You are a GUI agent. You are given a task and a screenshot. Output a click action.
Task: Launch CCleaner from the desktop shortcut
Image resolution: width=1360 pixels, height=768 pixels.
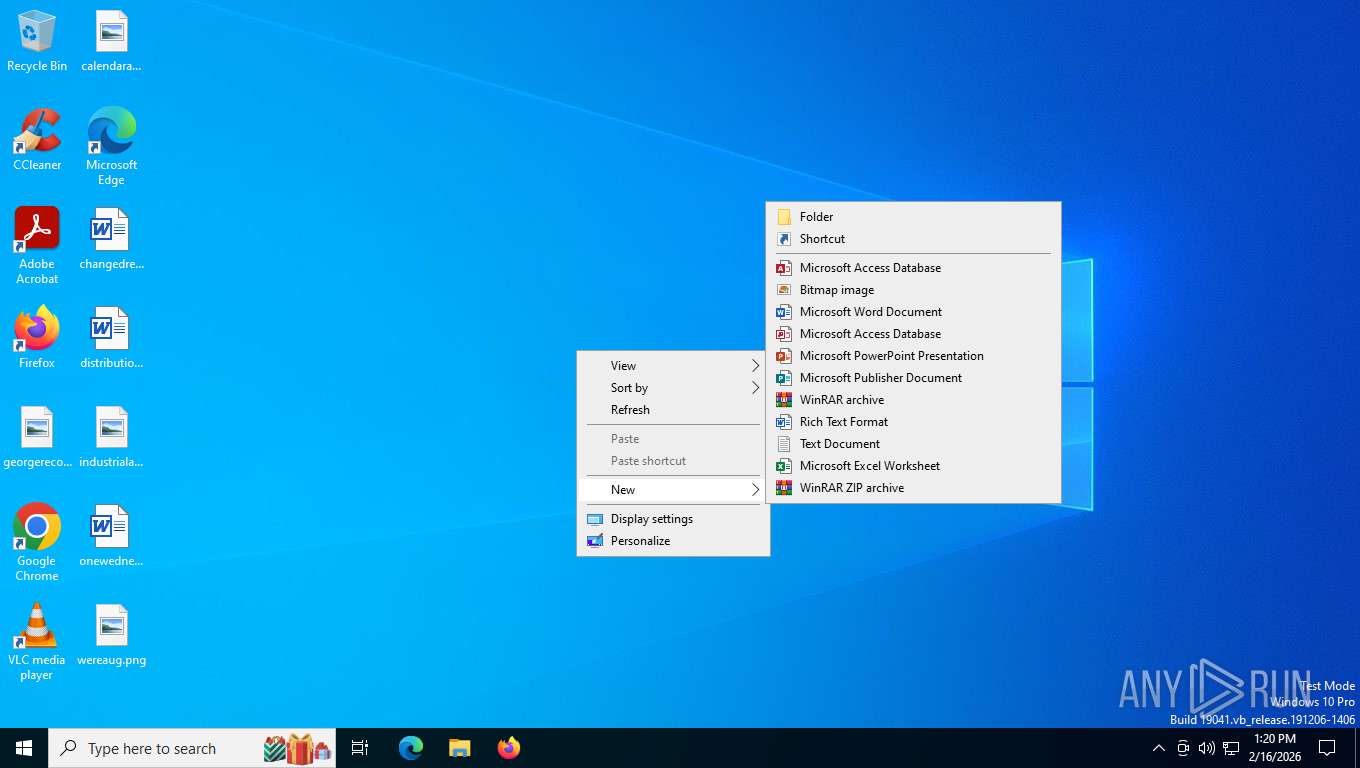(37, 140)
